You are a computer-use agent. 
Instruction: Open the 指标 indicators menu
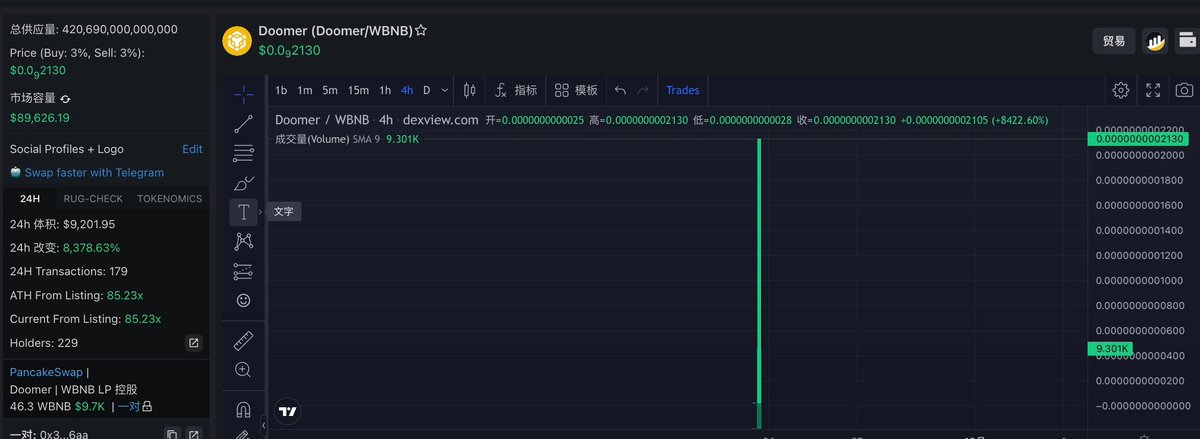click(x=516, y=90)
